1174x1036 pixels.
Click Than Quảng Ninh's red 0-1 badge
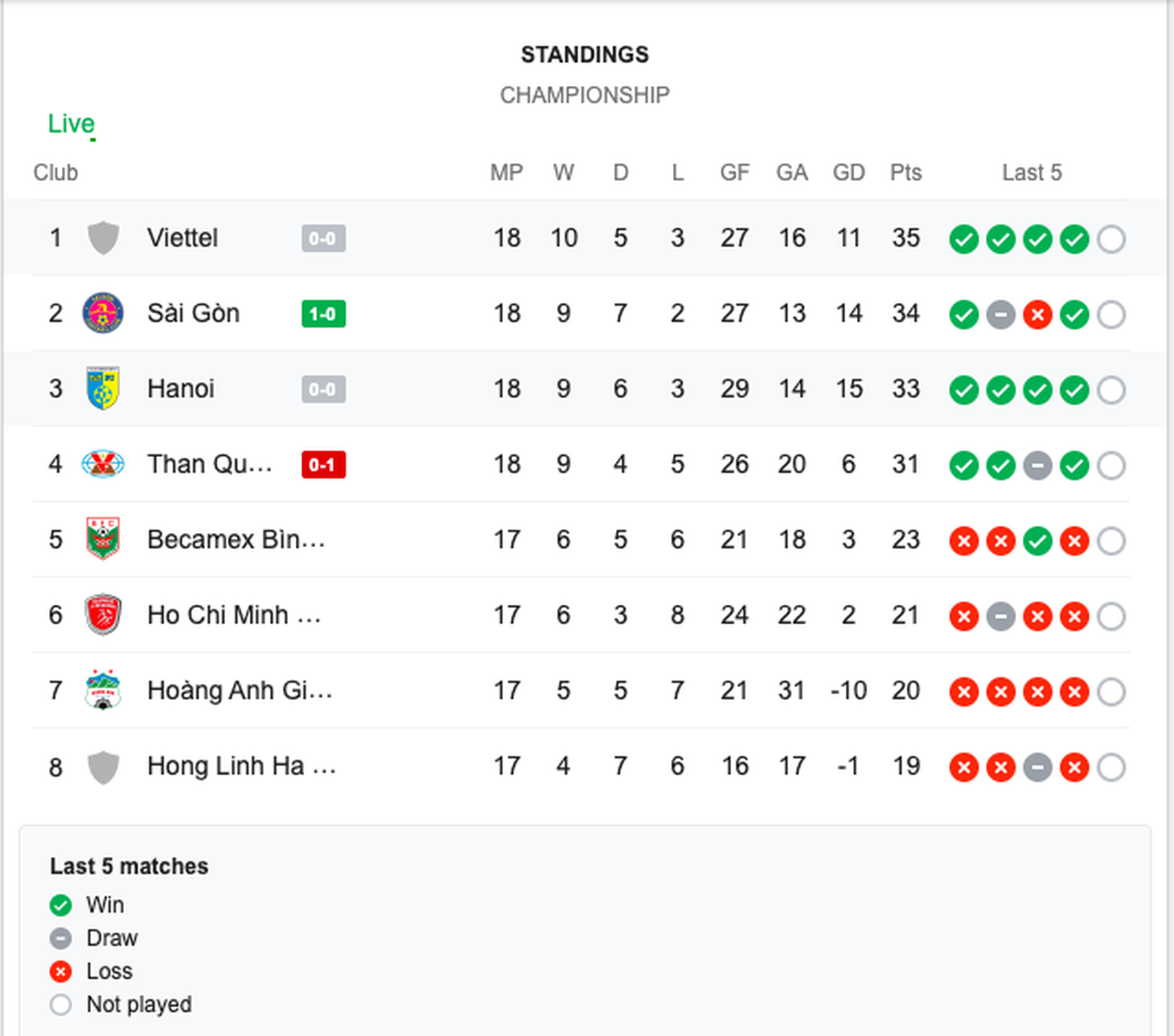[x=323, y=465]
